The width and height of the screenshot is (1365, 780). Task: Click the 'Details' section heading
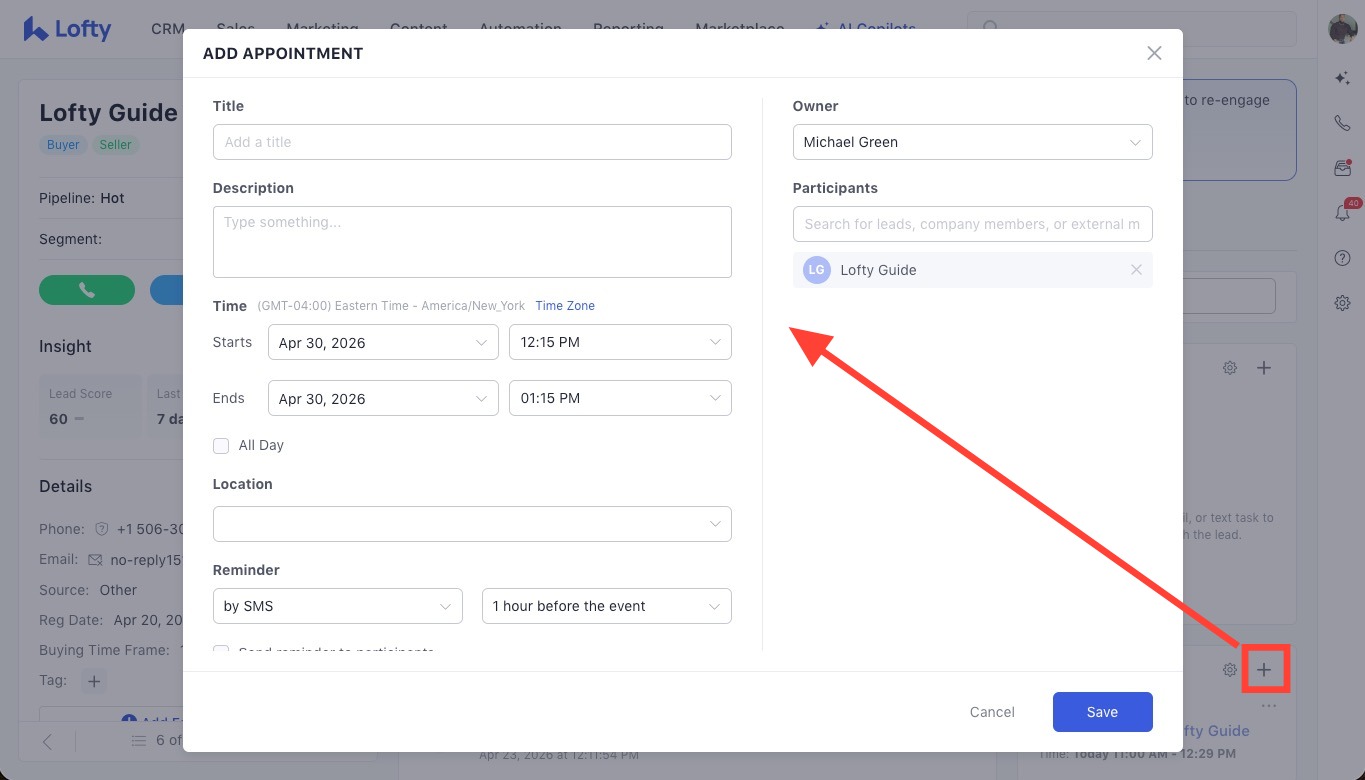coord(65,486)
